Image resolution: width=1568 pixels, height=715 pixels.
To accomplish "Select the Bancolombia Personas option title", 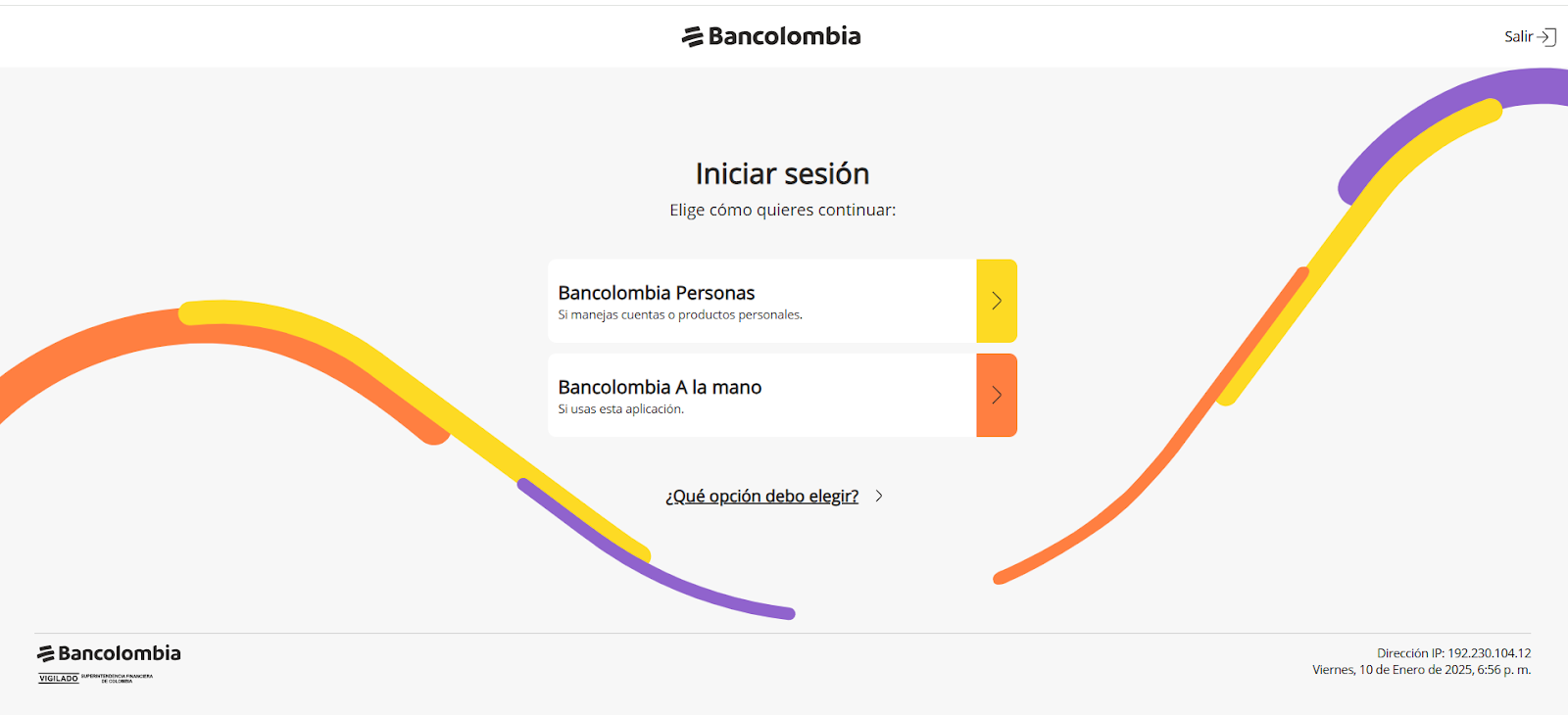I will 657,293.
